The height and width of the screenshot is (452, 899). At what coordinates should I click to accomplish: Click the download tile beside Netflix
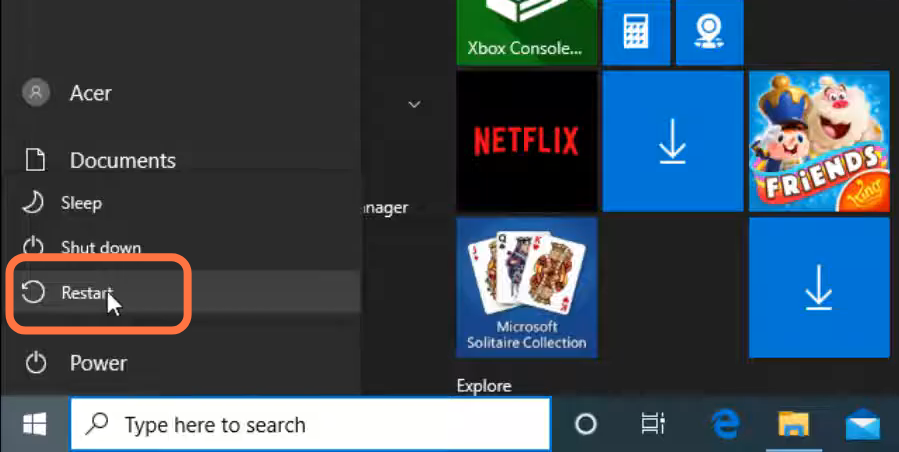click(673, 141)
